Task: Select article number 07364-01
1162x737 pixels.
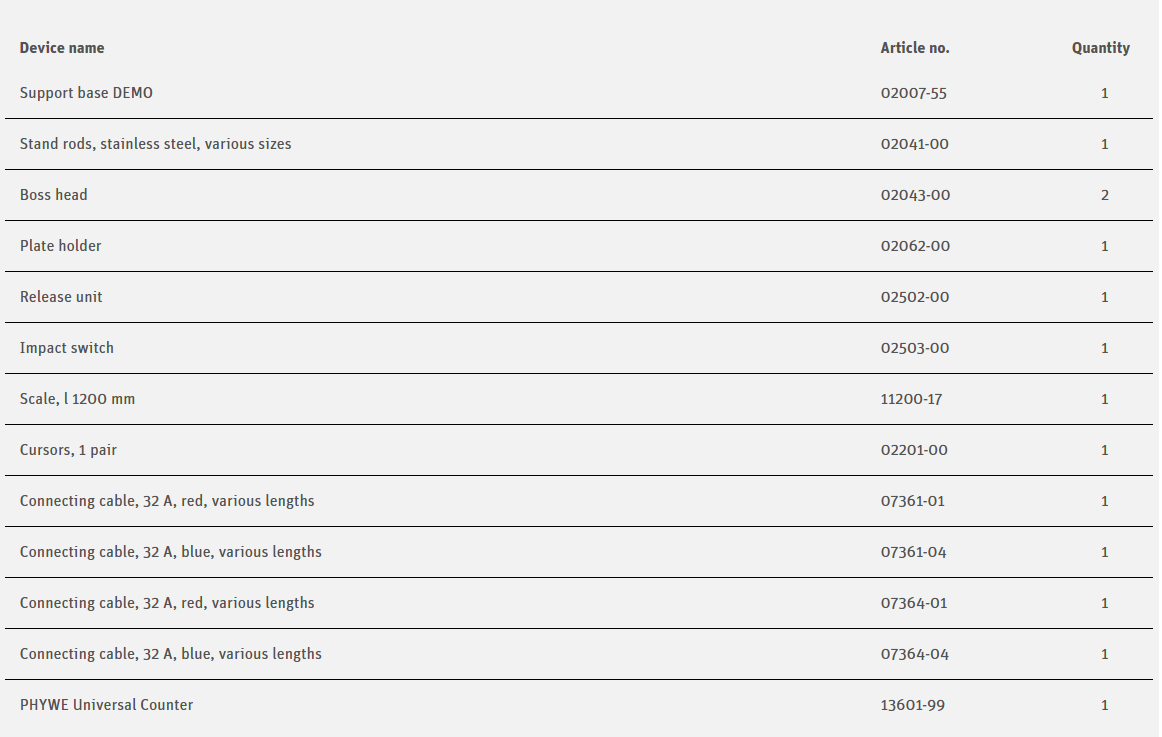Action: (913, 603)
